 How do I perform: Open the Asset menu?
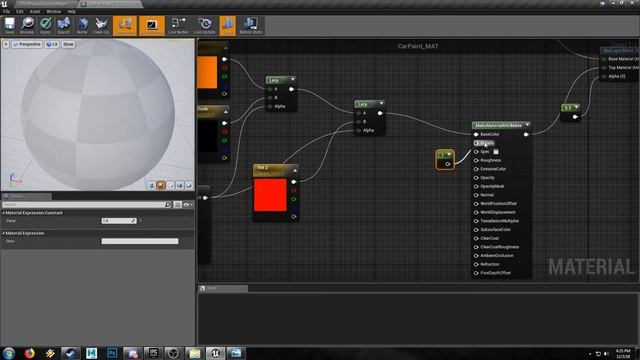pyautogui.click(x=35, y=11)
